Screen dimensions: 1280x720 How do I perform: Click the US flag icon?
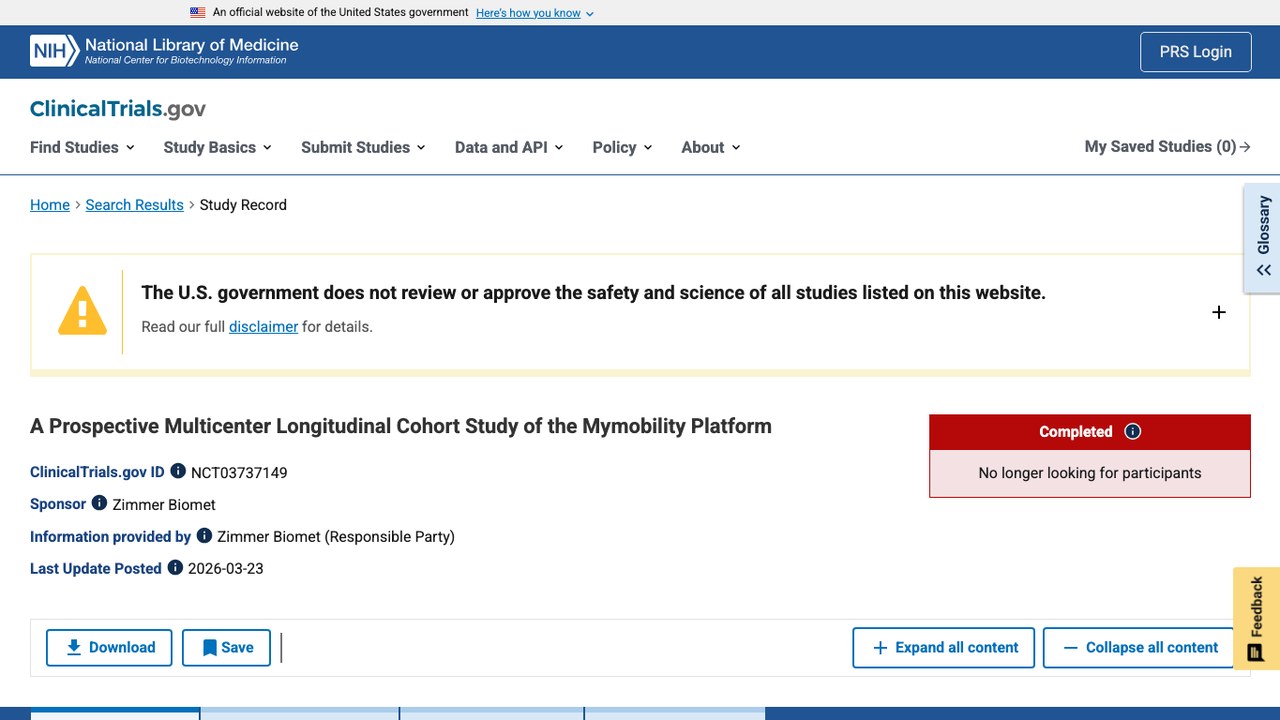[198, 13]
